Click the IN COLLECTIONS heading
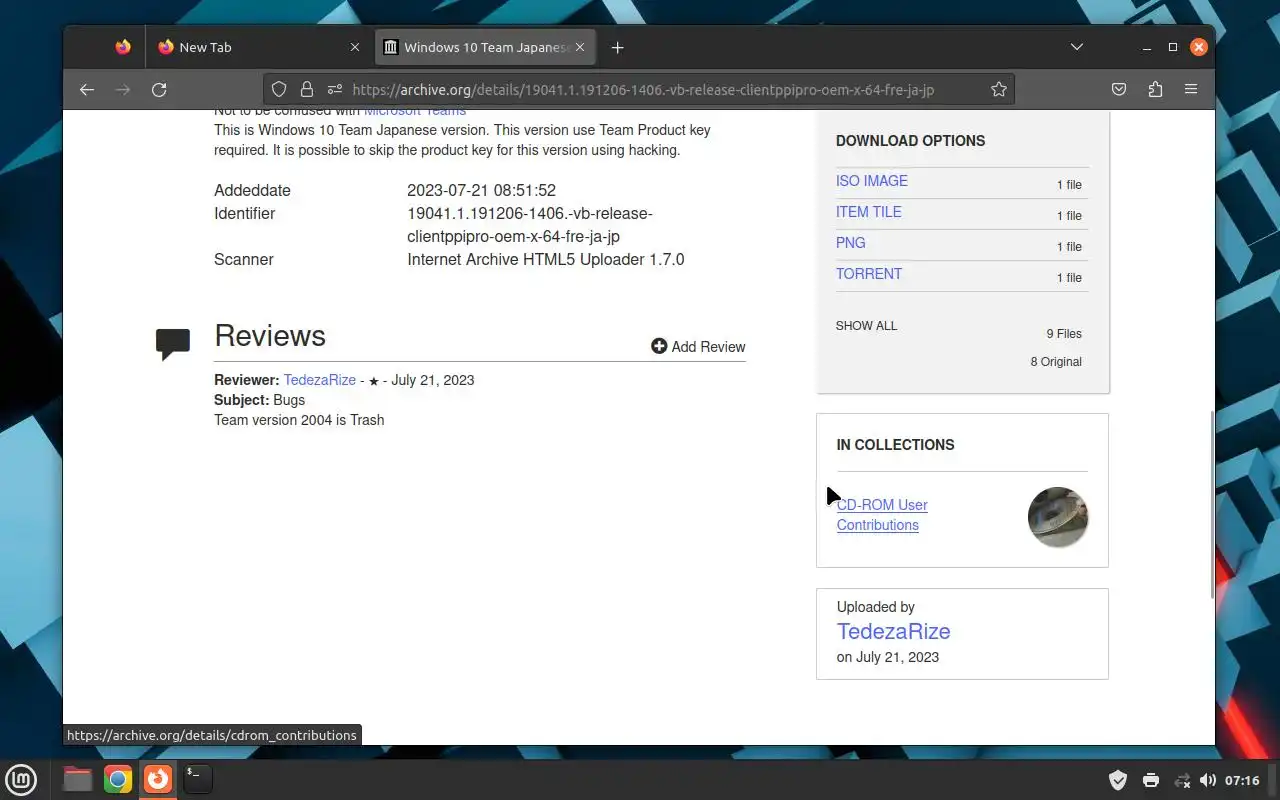The image size is (1280, 800). click(x=895, y=445)
